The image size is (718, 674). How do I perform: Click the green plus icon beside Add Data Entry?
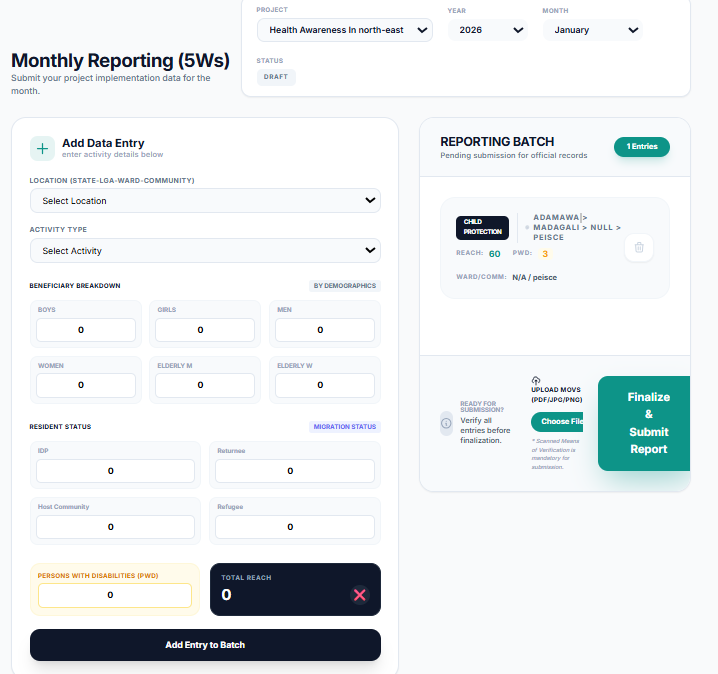point(42,148)
